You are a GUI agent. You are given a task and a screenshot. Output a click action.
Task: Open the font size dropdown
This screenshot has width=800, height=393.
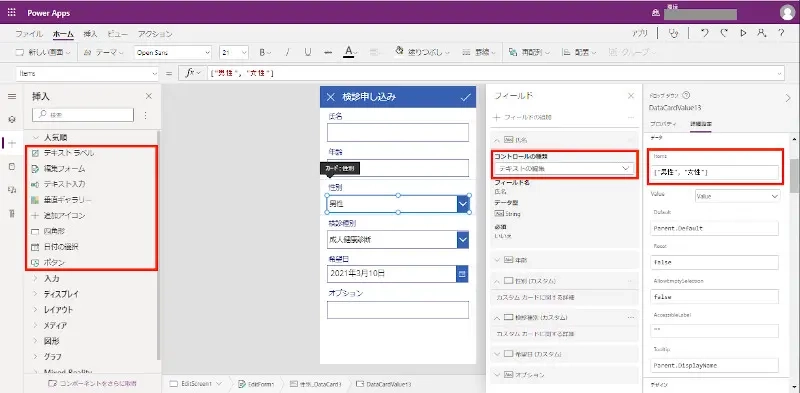234,52
